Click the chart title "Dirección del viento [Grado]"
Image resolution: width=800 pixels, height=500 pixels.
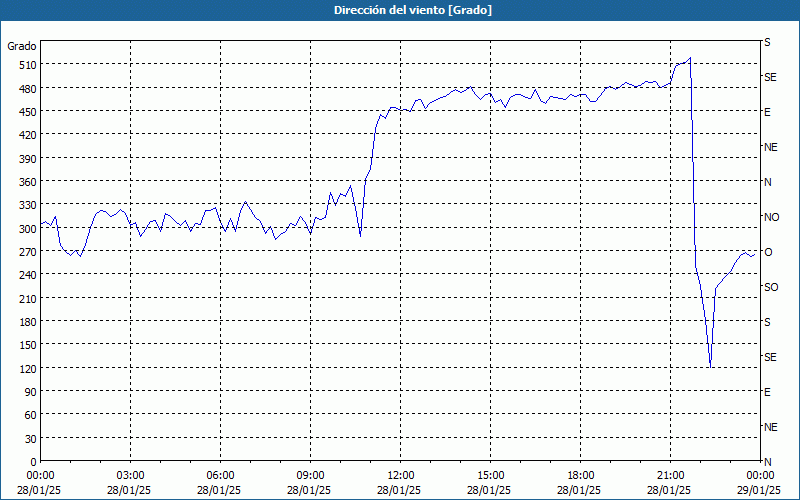413,10
